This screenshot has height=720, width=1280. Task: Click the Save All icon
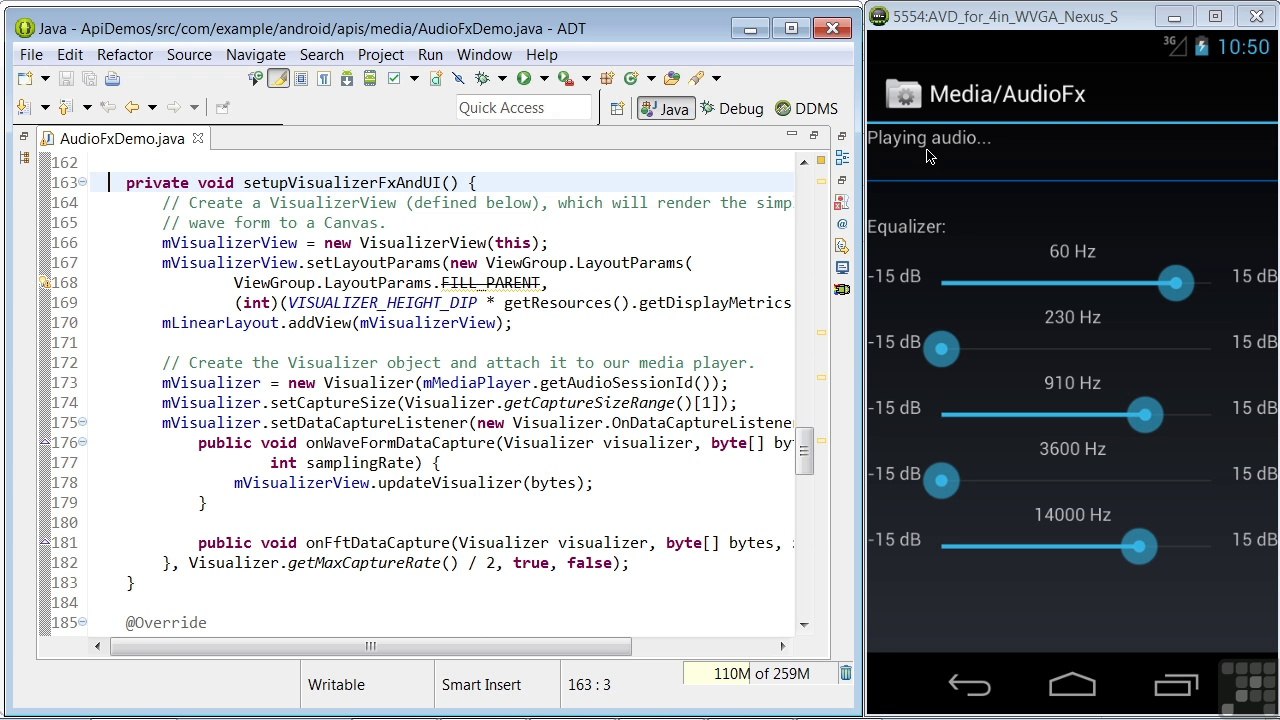(89, 78)
